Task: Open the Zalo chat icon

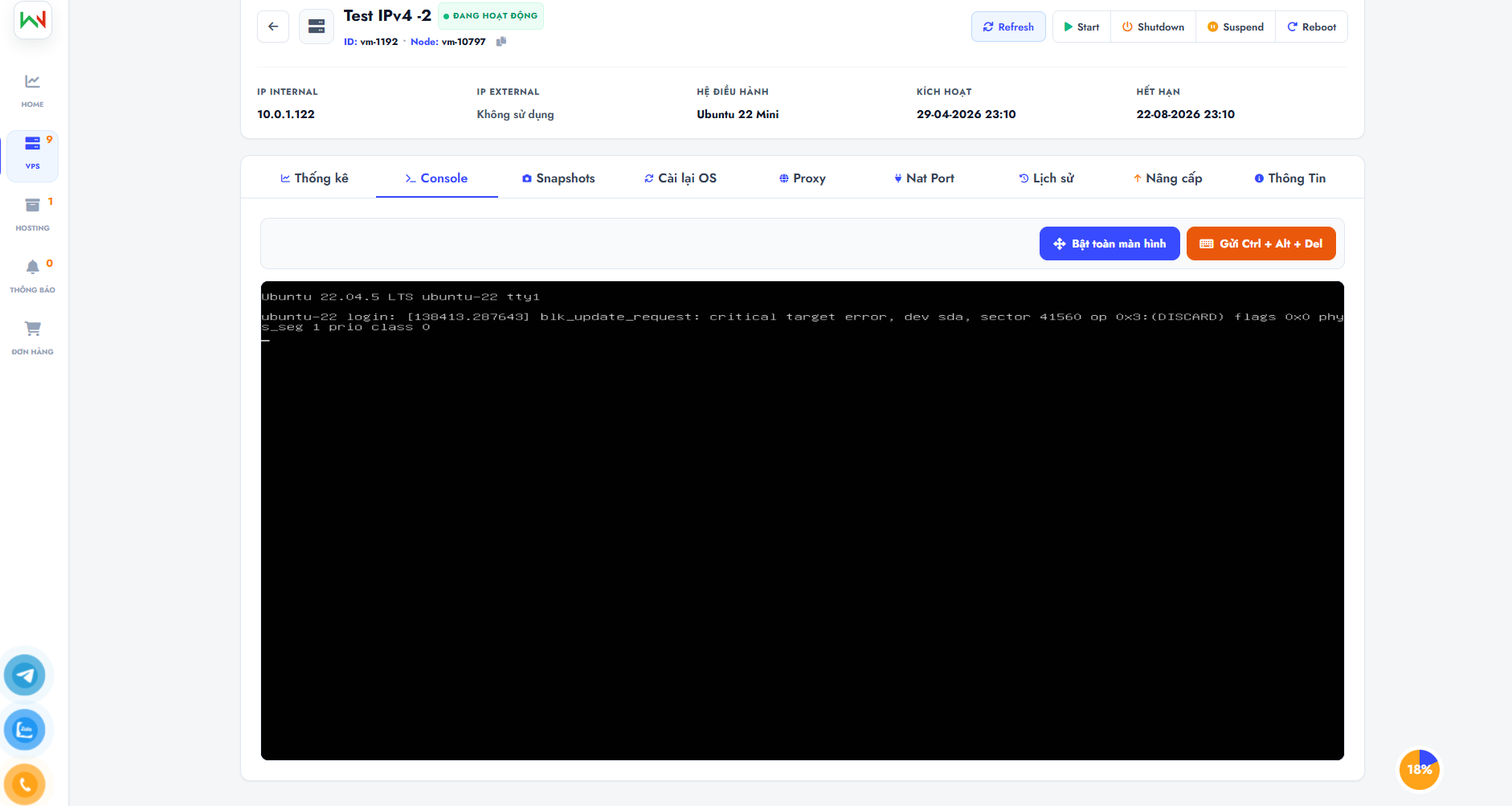Action: [x=25, y=730]
